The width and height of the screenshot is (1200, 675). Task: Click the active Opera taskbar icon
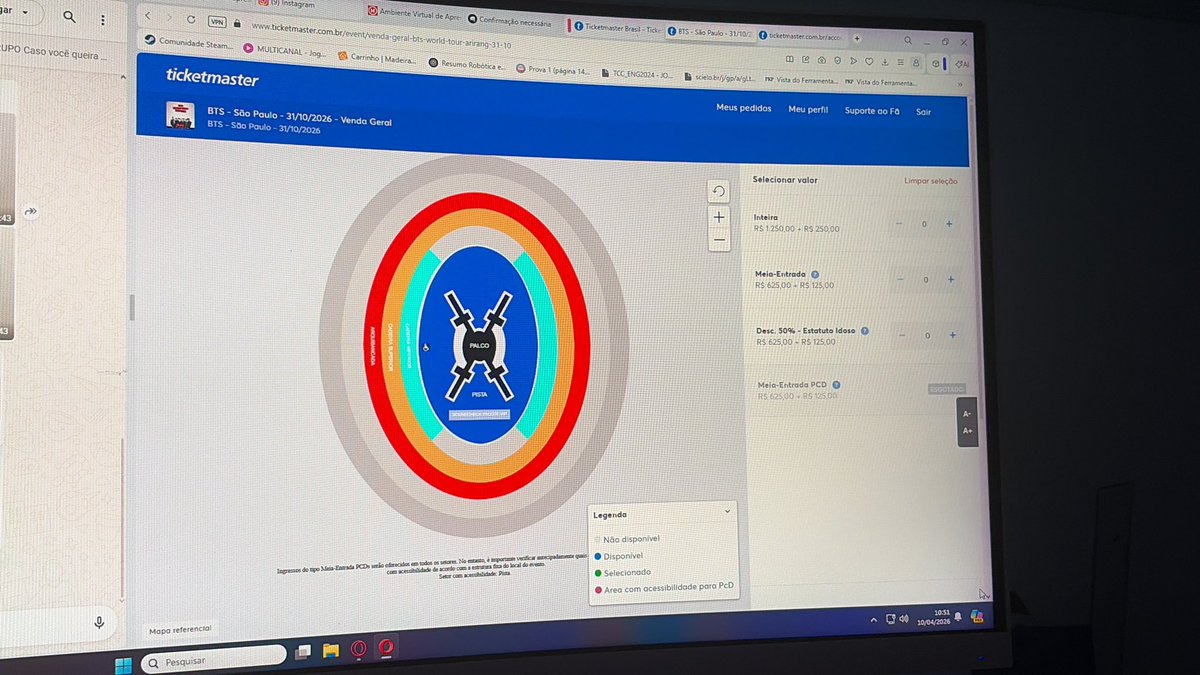(385, 647)
